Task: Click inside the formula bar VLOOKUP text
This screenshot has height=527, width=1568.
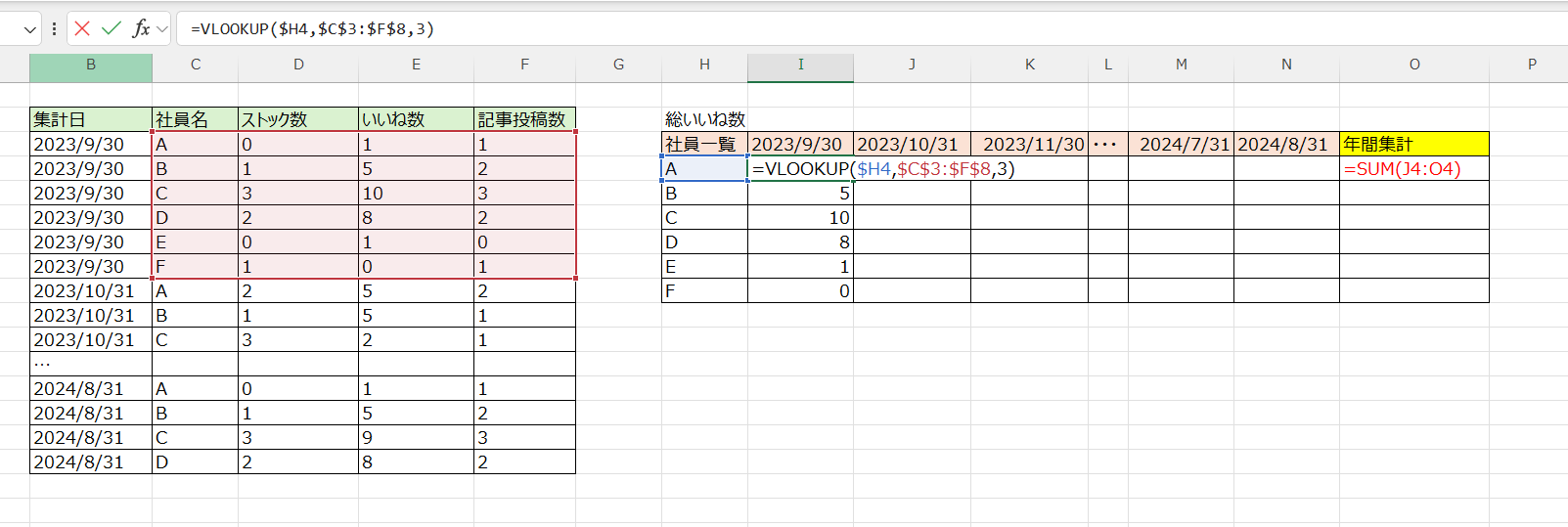Action: [x=312, y=29]
